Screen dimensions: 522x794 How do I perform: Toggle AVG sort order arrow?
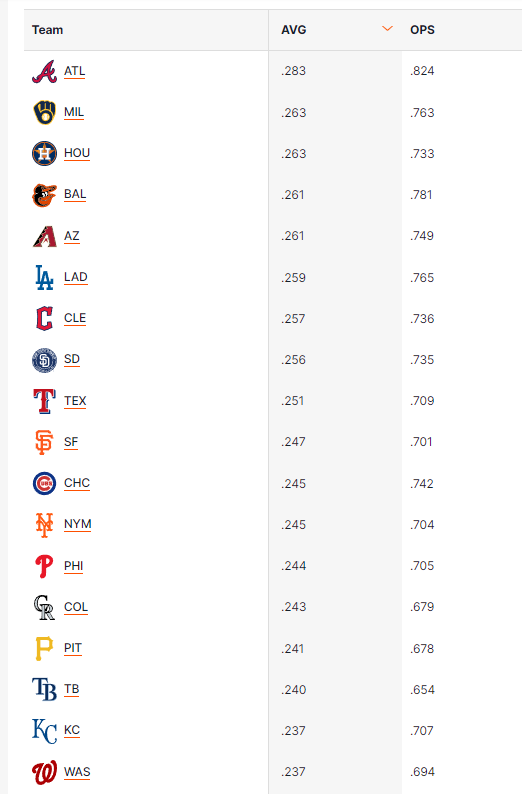[x=387, y=29]
